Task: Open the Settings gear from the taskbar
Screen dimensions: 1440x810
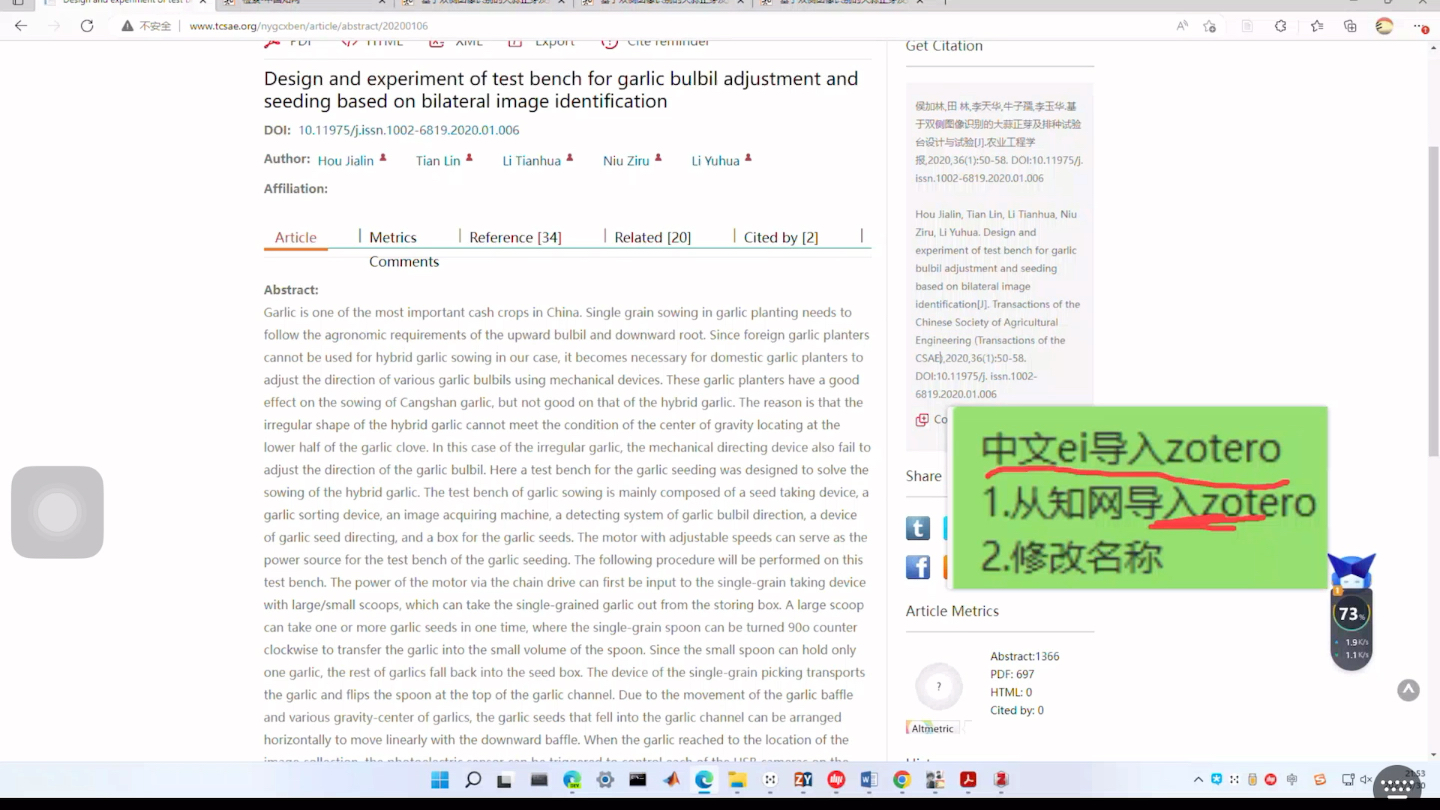Action: tap(605, 780)
